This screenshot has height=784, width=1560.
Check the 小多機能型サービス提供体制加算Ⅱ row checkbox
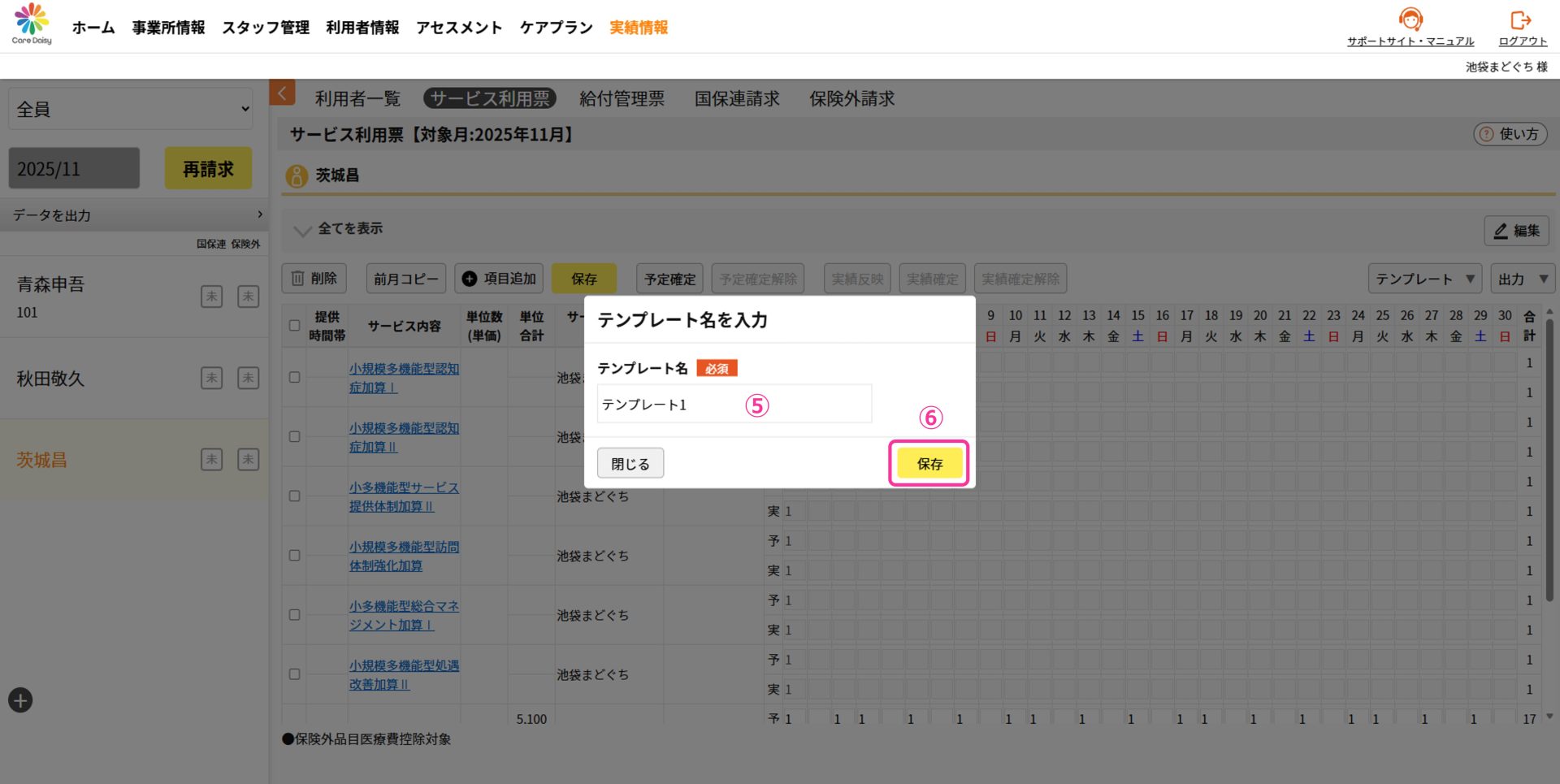coord(294,496)
